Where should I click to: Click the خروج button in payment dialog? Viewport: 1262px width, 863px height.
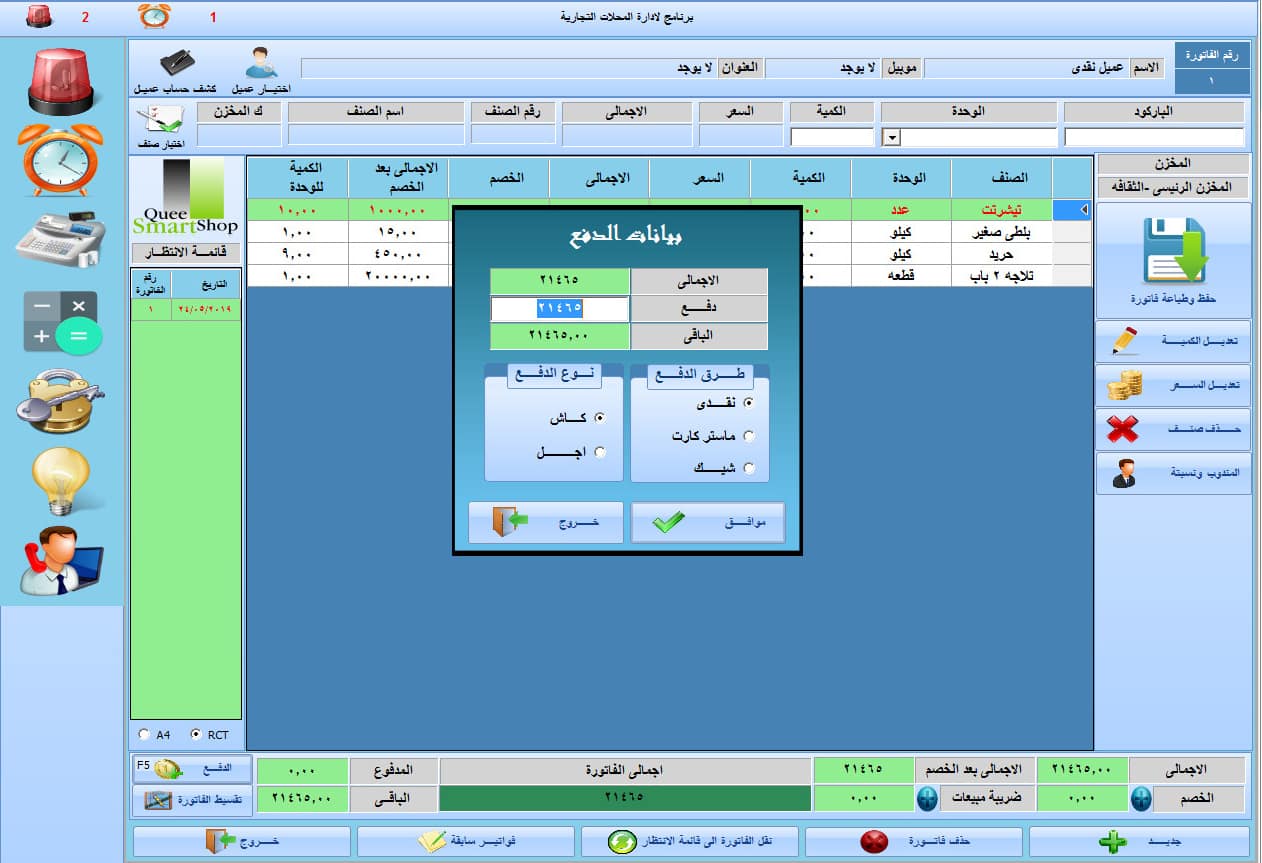[x=546, y=522]
